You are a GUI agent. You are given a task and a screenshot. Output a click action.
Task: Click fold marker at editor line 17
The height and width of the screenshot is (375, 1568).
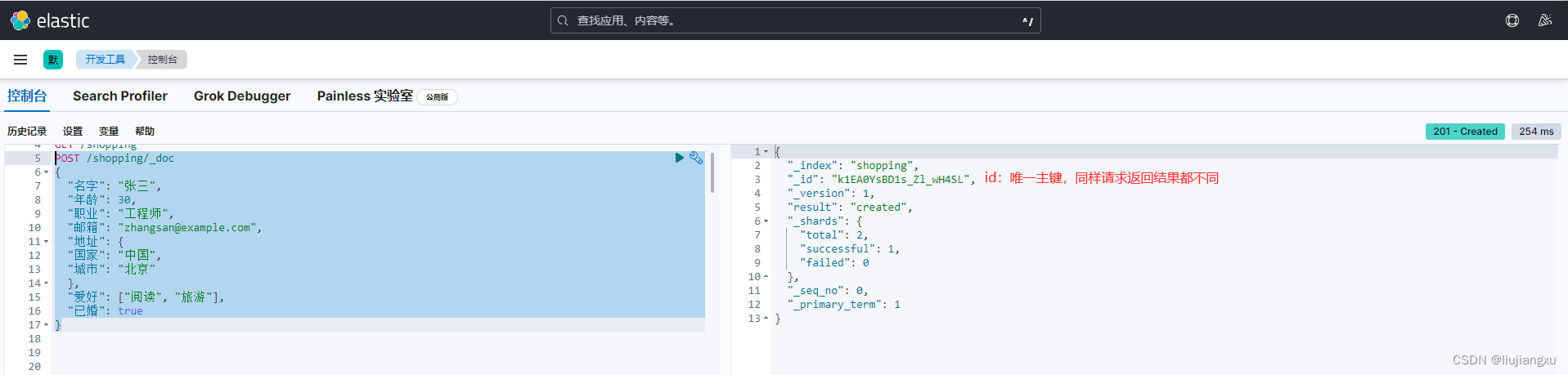(x=47, y=325)
